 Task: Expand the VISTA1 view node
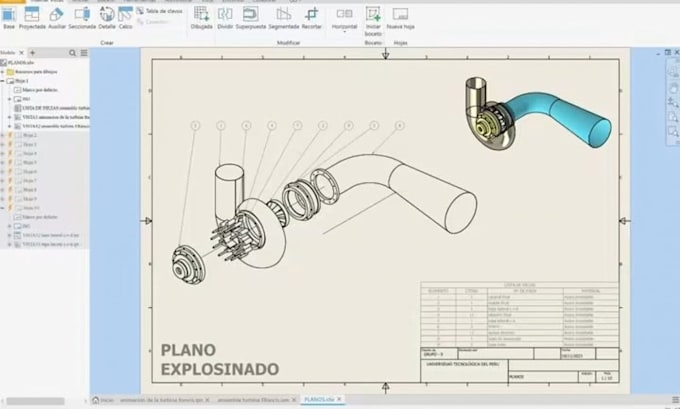10,117
